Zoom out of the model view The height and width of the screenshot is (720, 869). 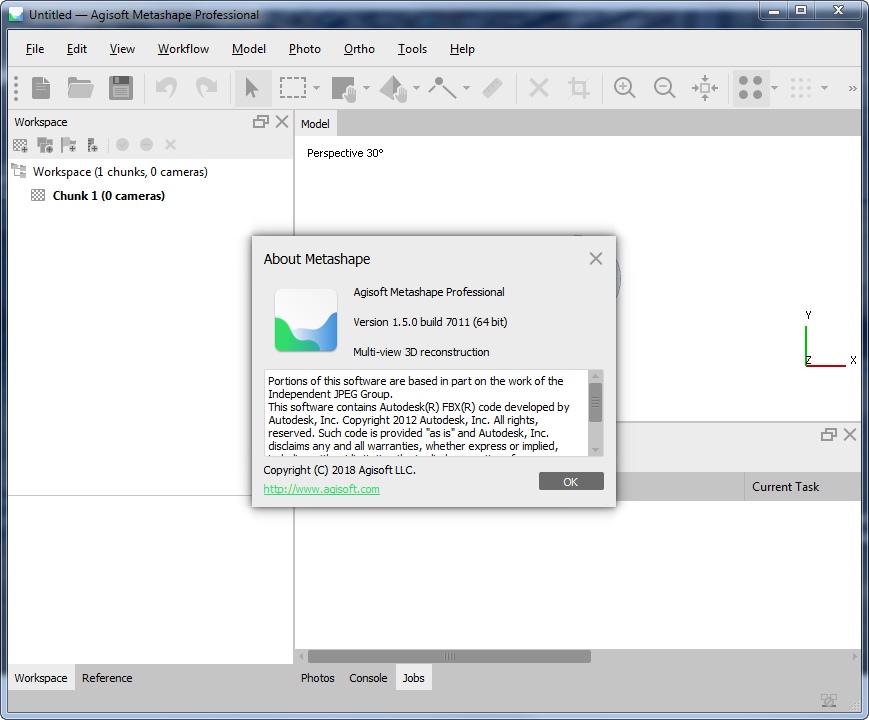tap(664, 88)
